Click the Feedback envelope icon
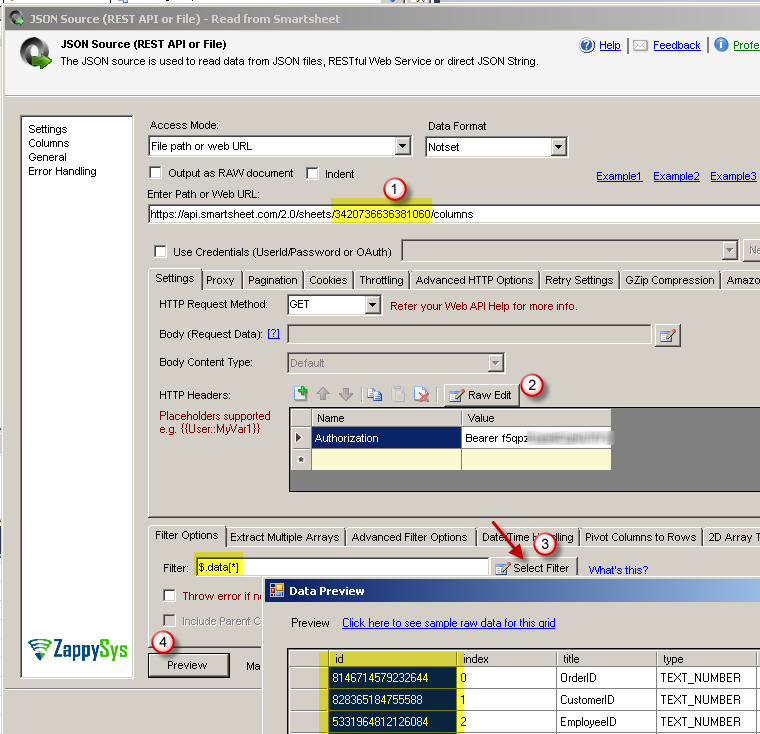The image size is (760, 734). coord(640,46)
